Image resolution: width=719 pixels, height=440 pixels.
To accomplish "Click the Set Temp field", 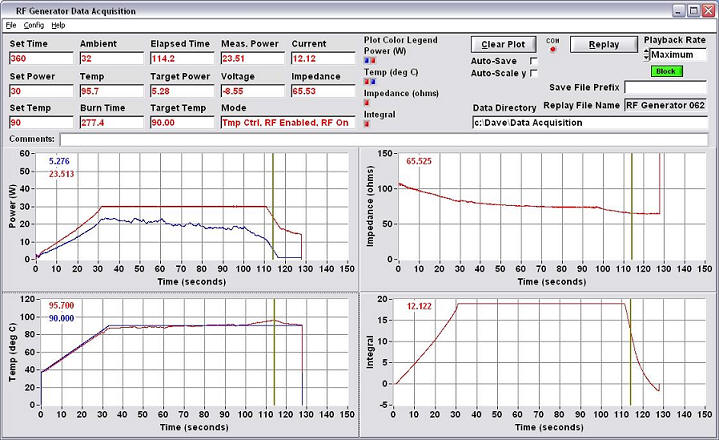I will [41, 122].
